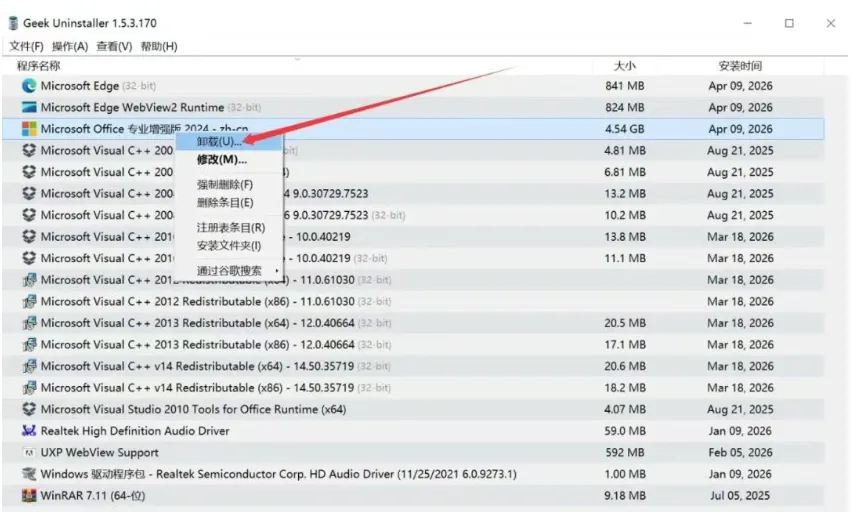
Task: Sort list by 安装时间 column header
Action: point(740,66)
